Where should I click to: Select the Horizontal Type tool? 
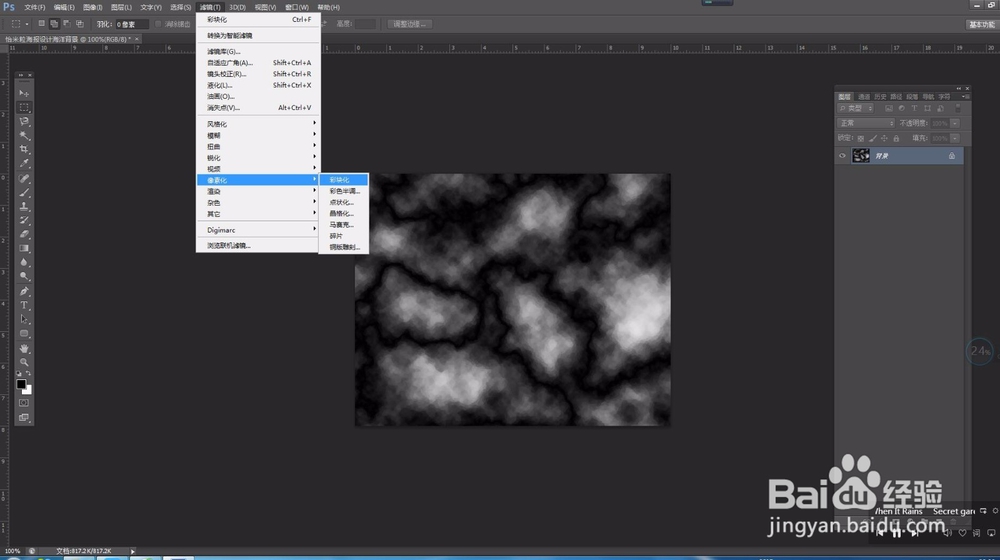24,306
